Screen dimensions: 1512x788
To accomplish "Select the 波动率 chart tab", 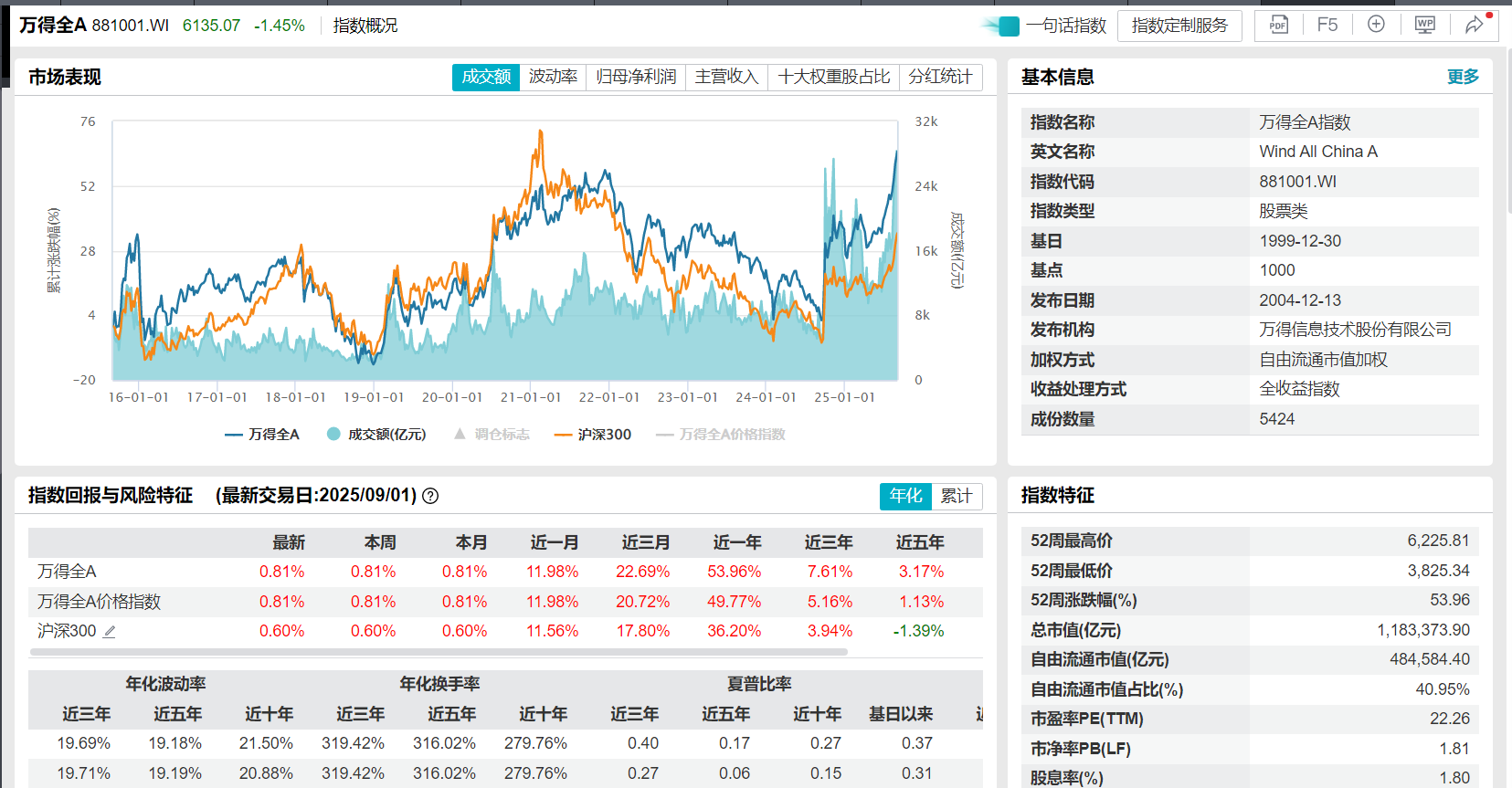I will pos(553,77).
